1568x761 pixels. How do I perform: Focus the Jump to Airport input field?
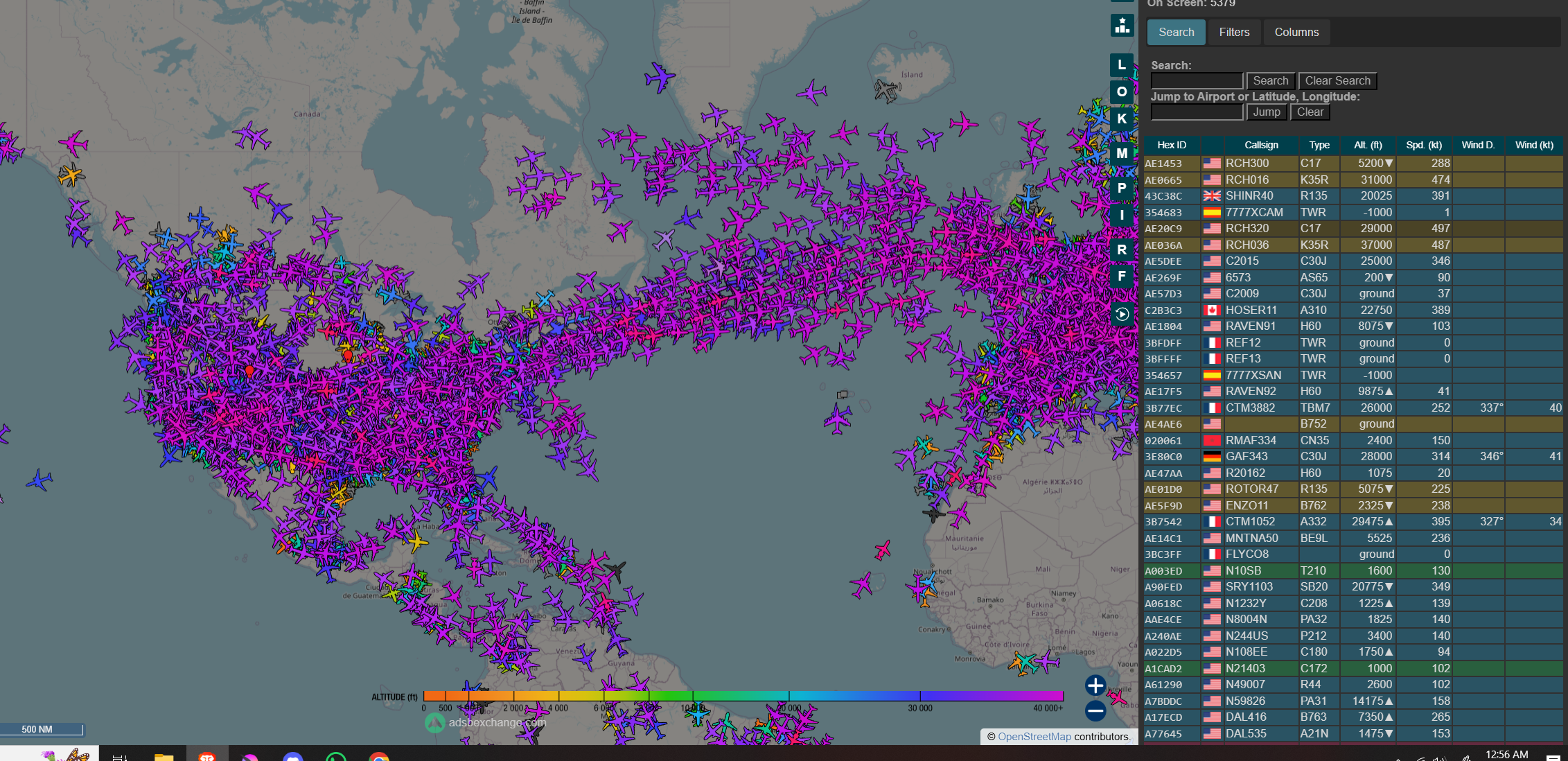tap(1197, 112)
